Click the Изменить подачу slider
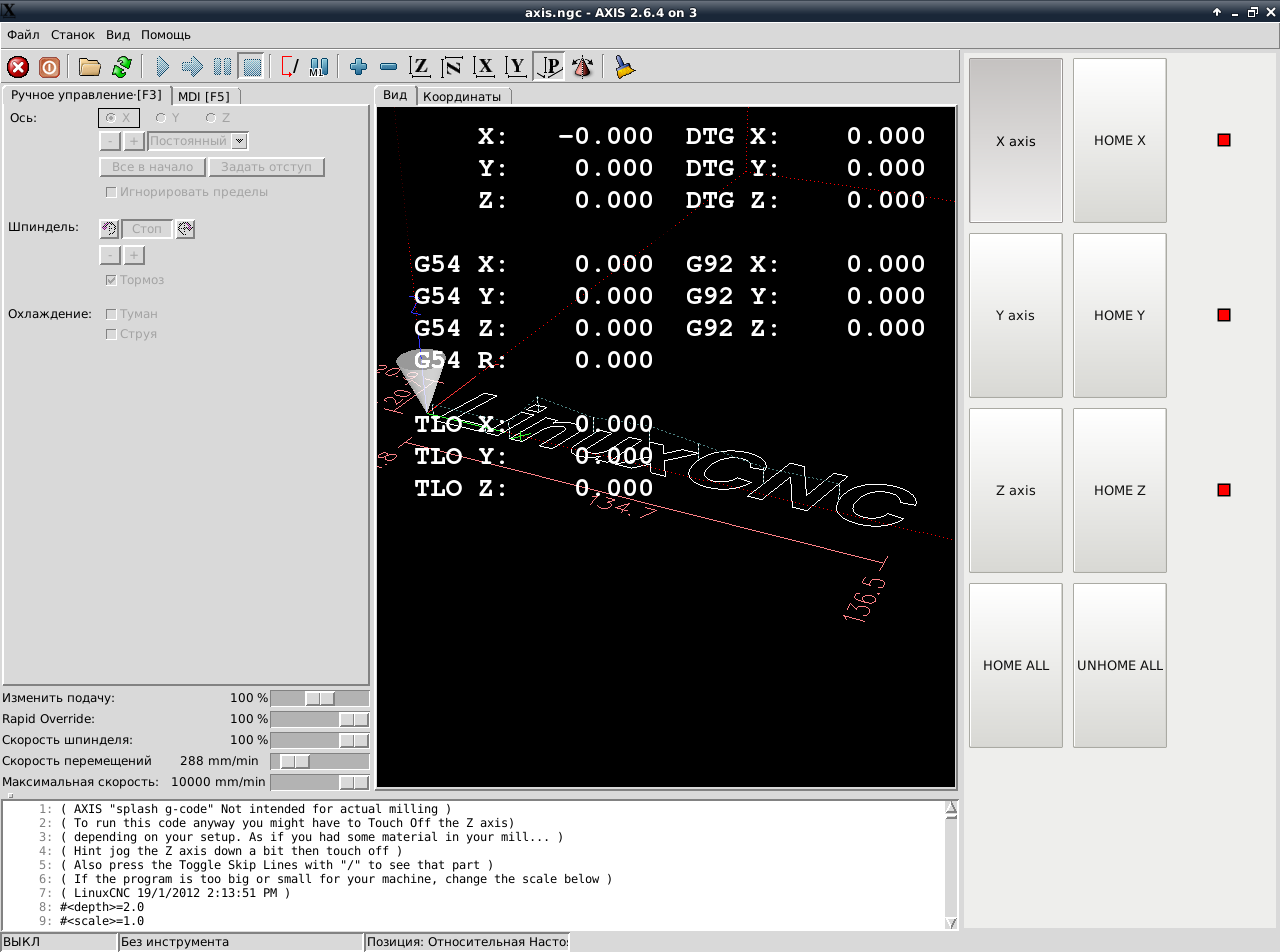The height and width of the screenshot is (952, 1280). coord(320,698)
